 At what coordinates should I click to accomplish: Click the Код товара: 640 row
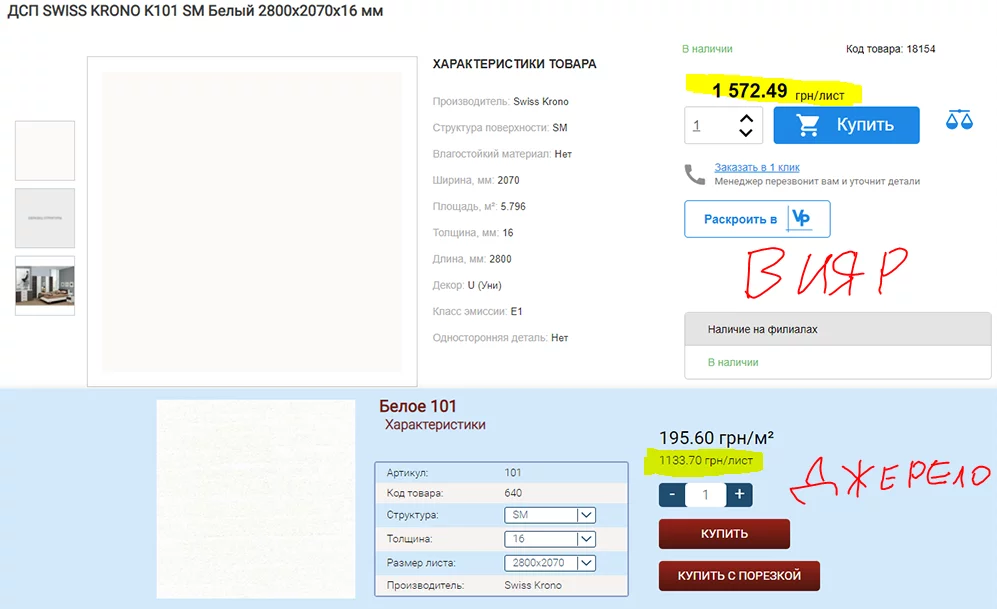[502, 493]
